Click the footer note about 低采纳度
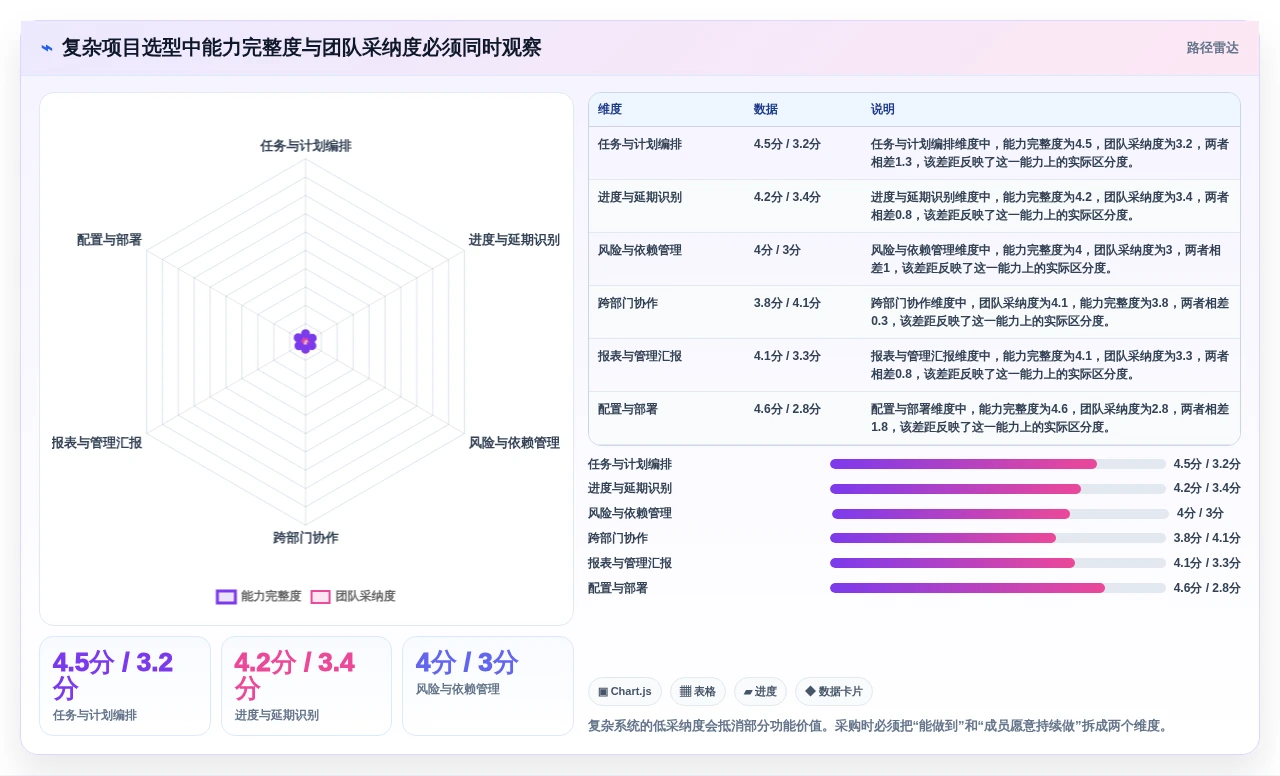The width and height of the screenshot is (1280, 776). (x=878, y=726)
